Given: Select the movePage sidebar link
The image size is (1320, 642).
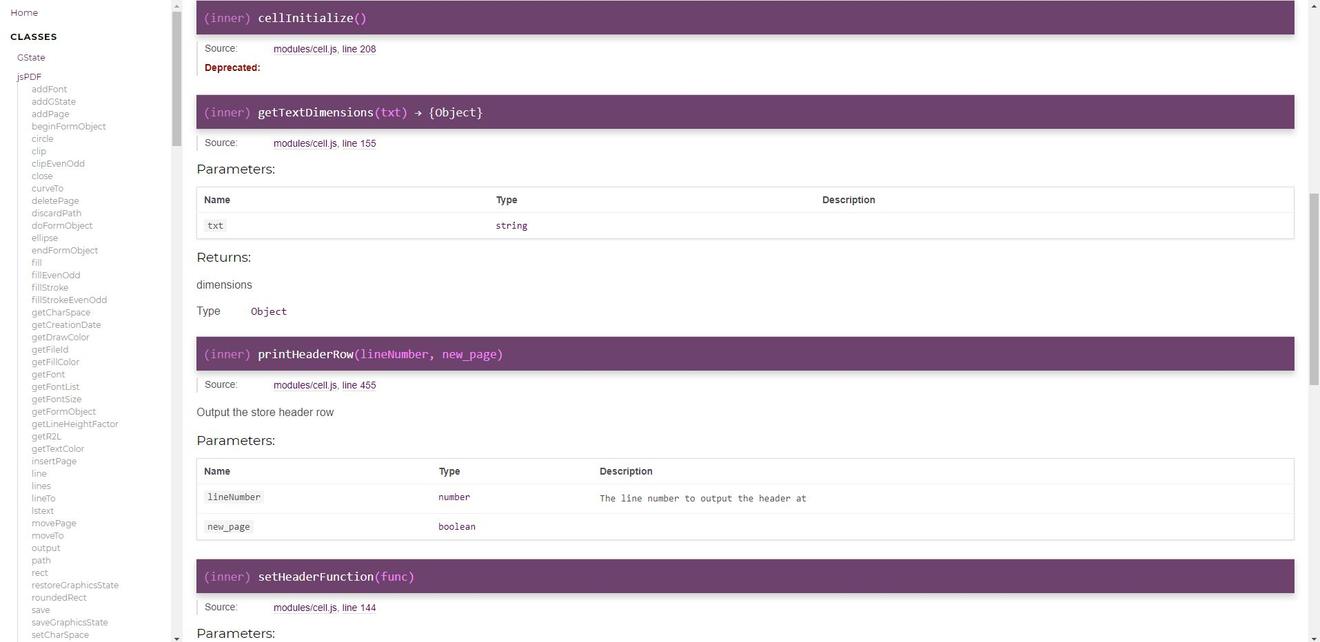Looking at the screenshot, I should click(54, 523).
